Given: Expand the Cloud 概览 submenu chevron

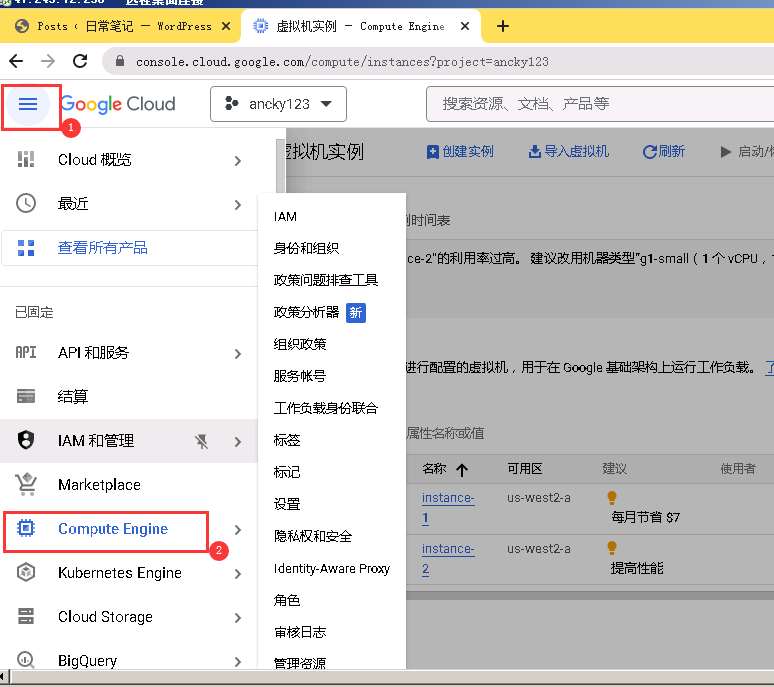Looking at the screenshot, I should 238,161.
